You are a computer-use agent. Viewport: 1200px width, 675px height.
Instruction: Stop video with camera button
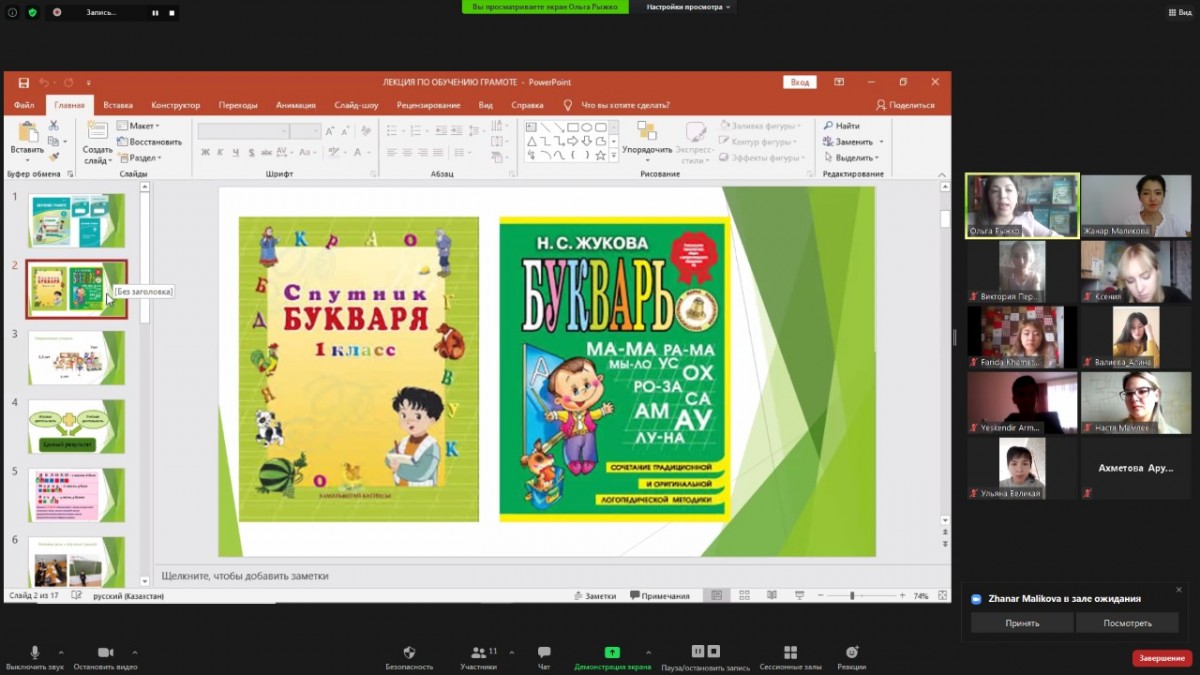pyautogui.click(x=105, y=653)
